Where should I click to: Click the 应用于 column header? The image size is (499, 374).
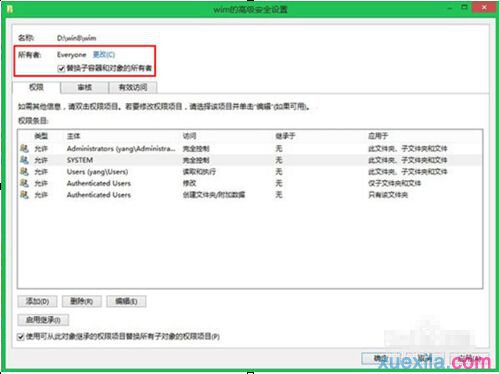[x=378, y=136]
